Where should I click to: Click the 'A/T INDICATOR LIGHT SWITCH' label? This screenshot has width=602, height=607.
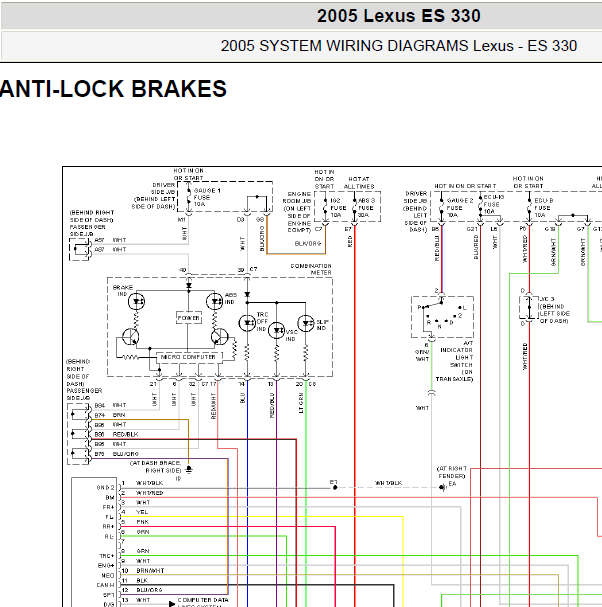pos(455,361)
